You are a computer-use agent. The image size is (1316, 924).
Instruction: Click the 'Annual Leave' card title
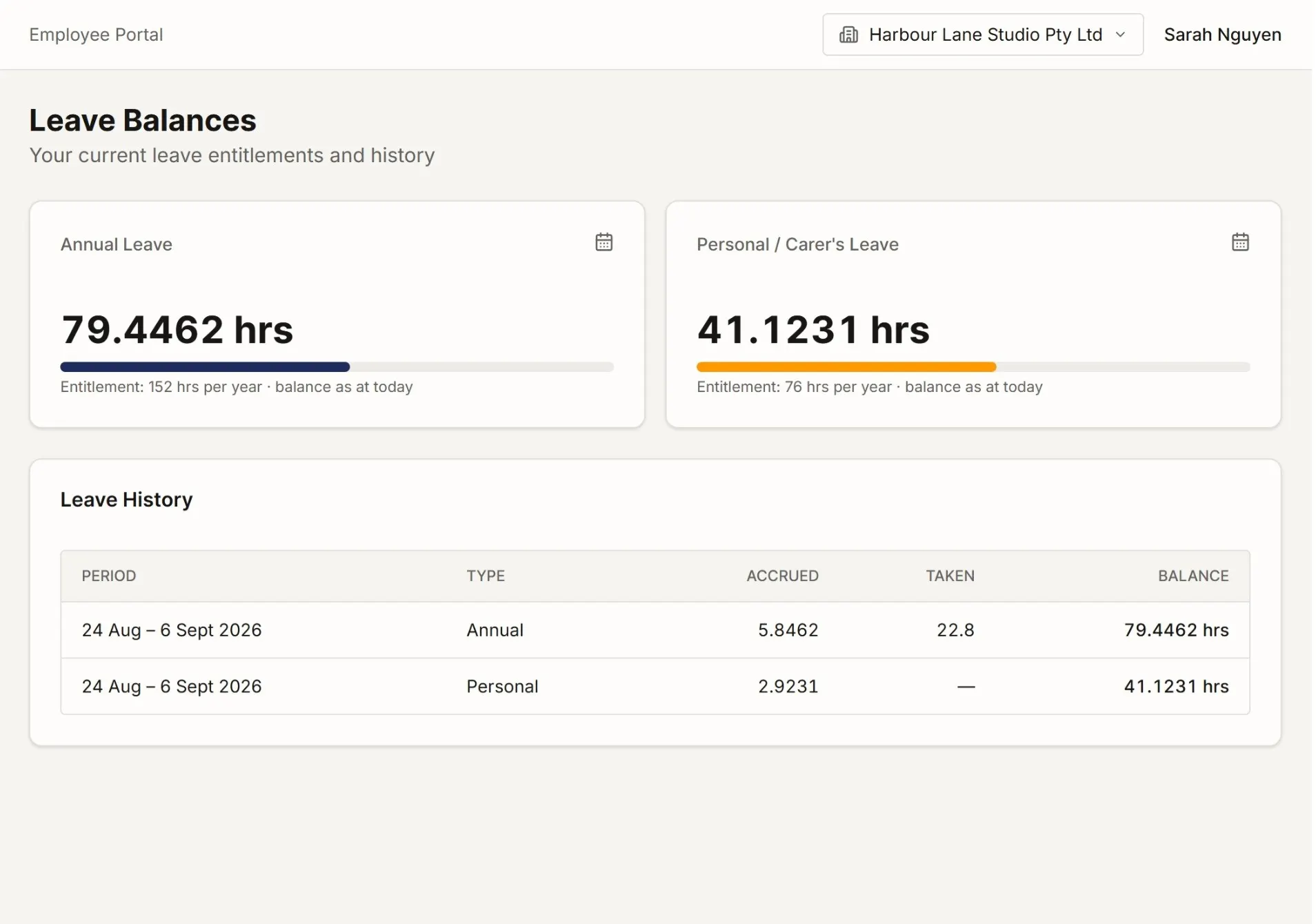(116, 244)
